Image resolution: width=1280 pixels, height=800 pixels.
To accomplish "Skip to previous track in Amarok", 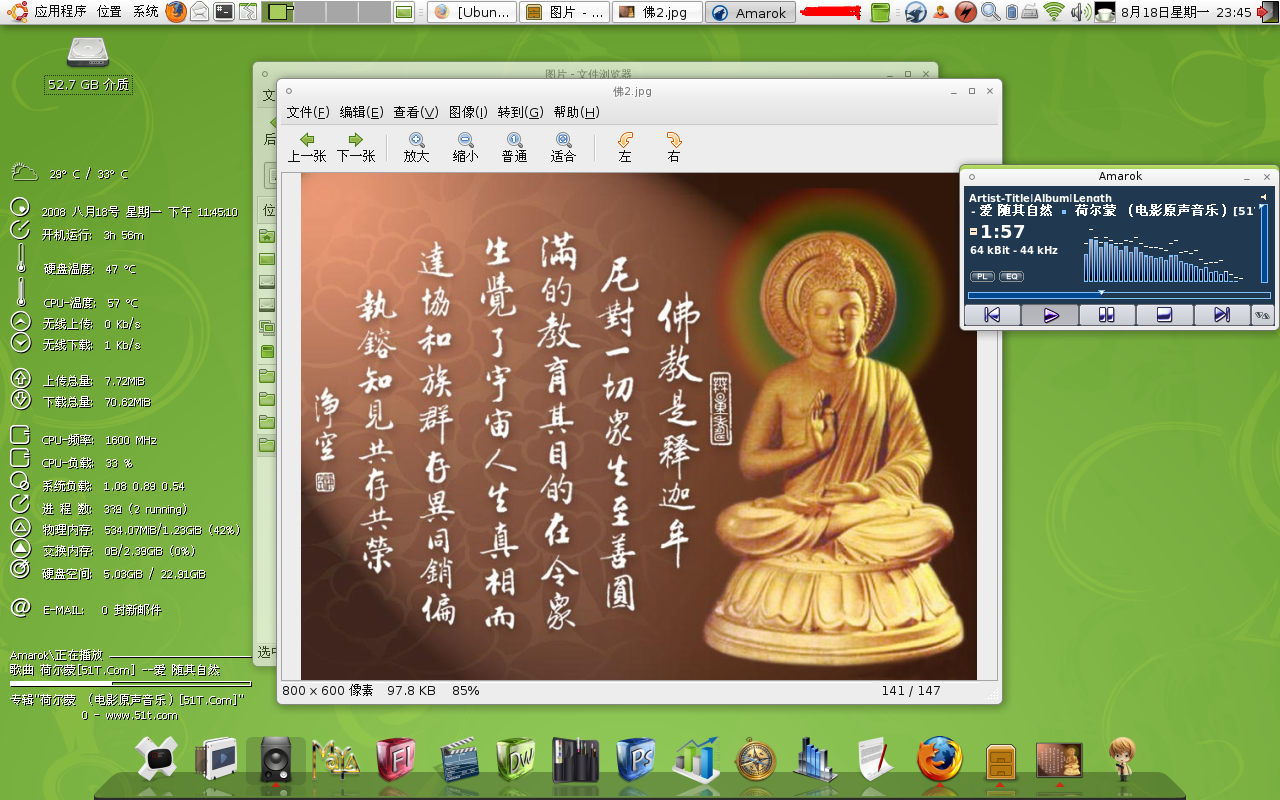I will [x=992, y=315].
